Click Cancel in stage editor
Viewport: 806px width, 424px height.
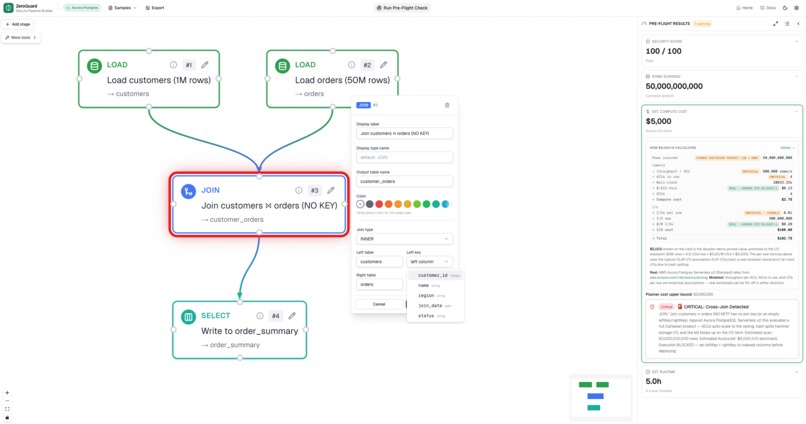pyautogui.click(x=379, y=304)
